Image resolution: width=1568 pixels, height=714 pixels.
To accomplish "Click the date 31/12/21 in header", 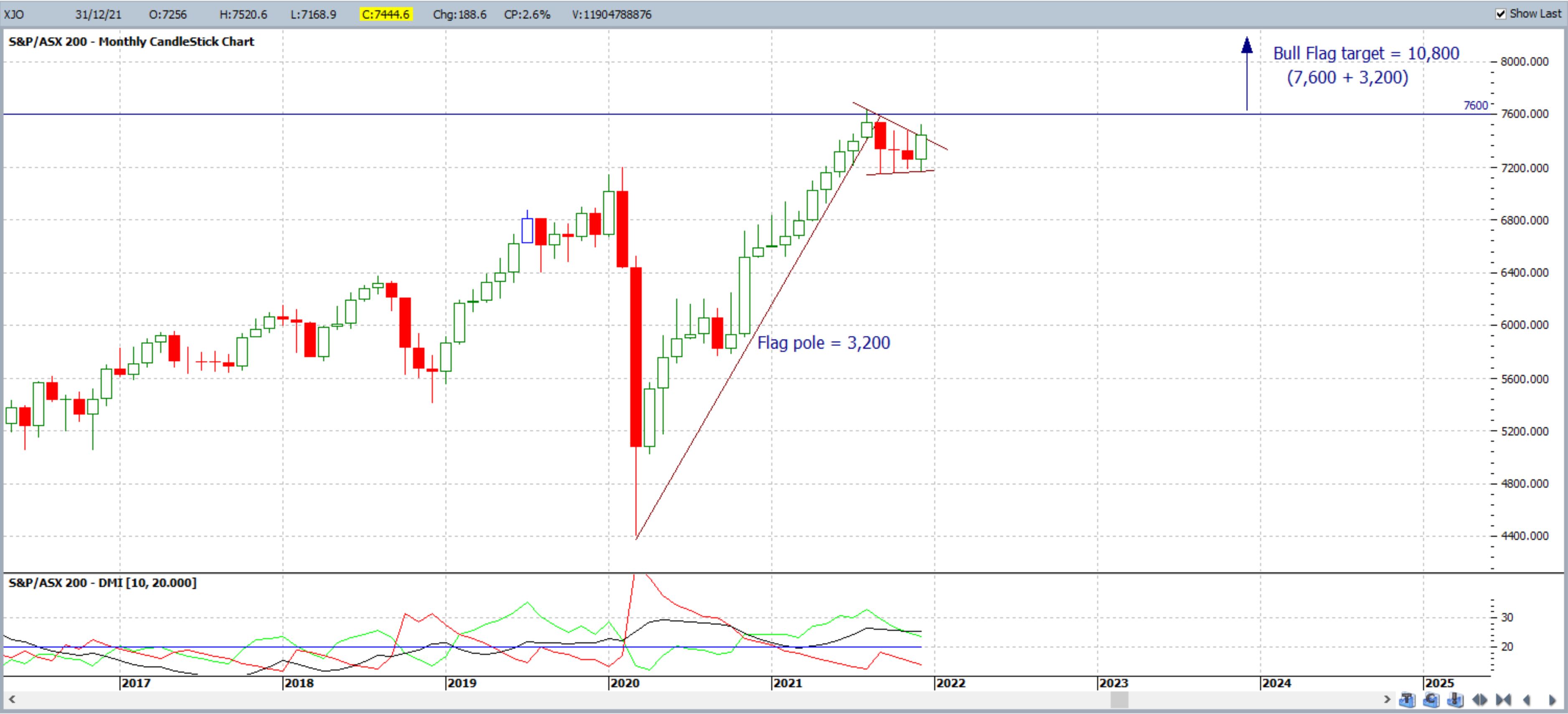I will tap(98, 15).
